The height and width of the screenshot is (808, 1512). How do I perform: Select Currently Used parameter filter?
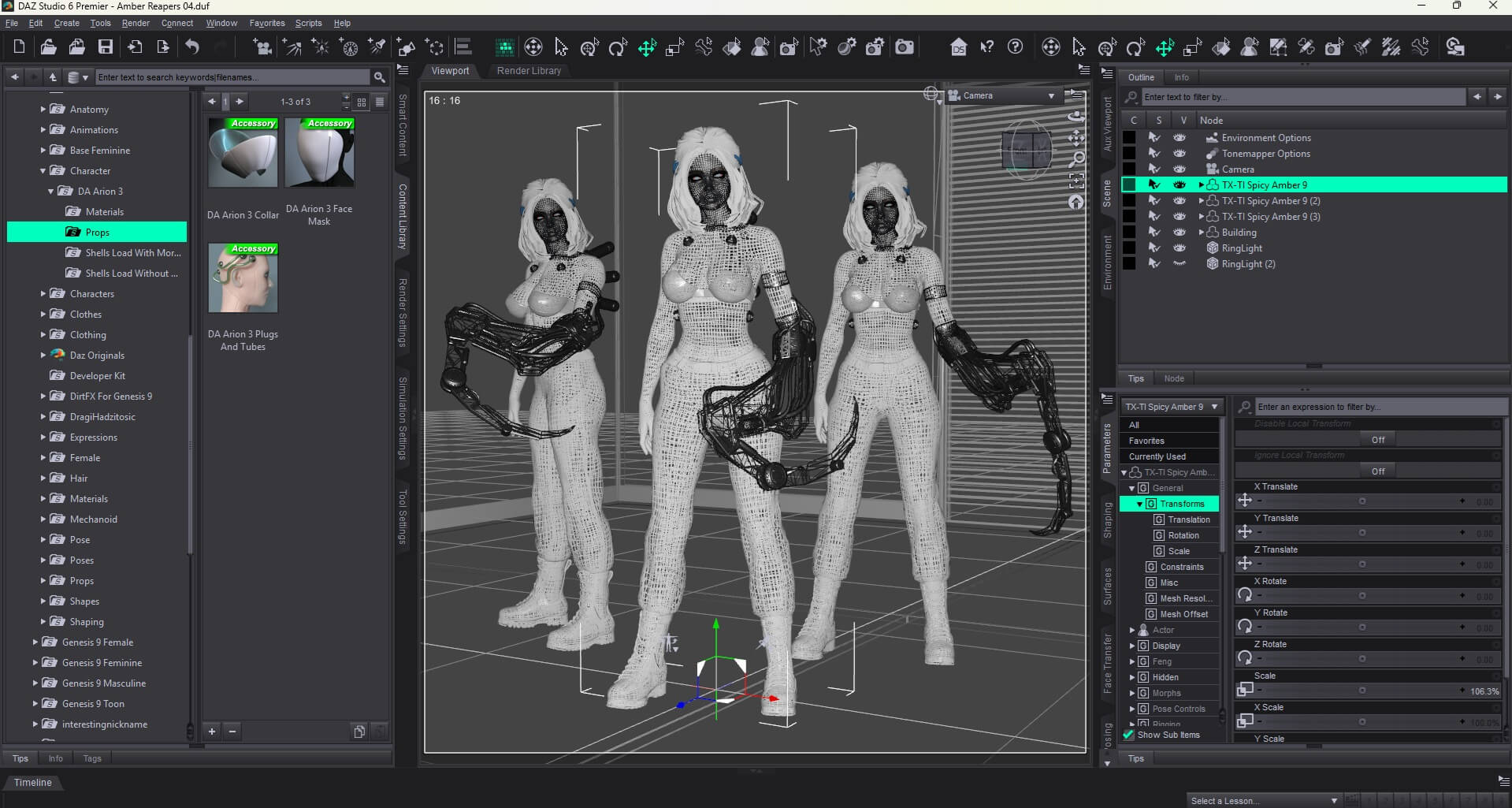[x=1170, y=456]
